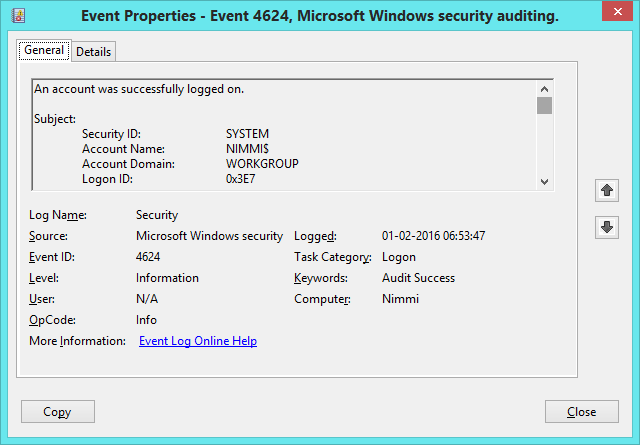Click the Source value Microsoft Windows security
This screenshot has width=642, height=445.
(210, 236)
